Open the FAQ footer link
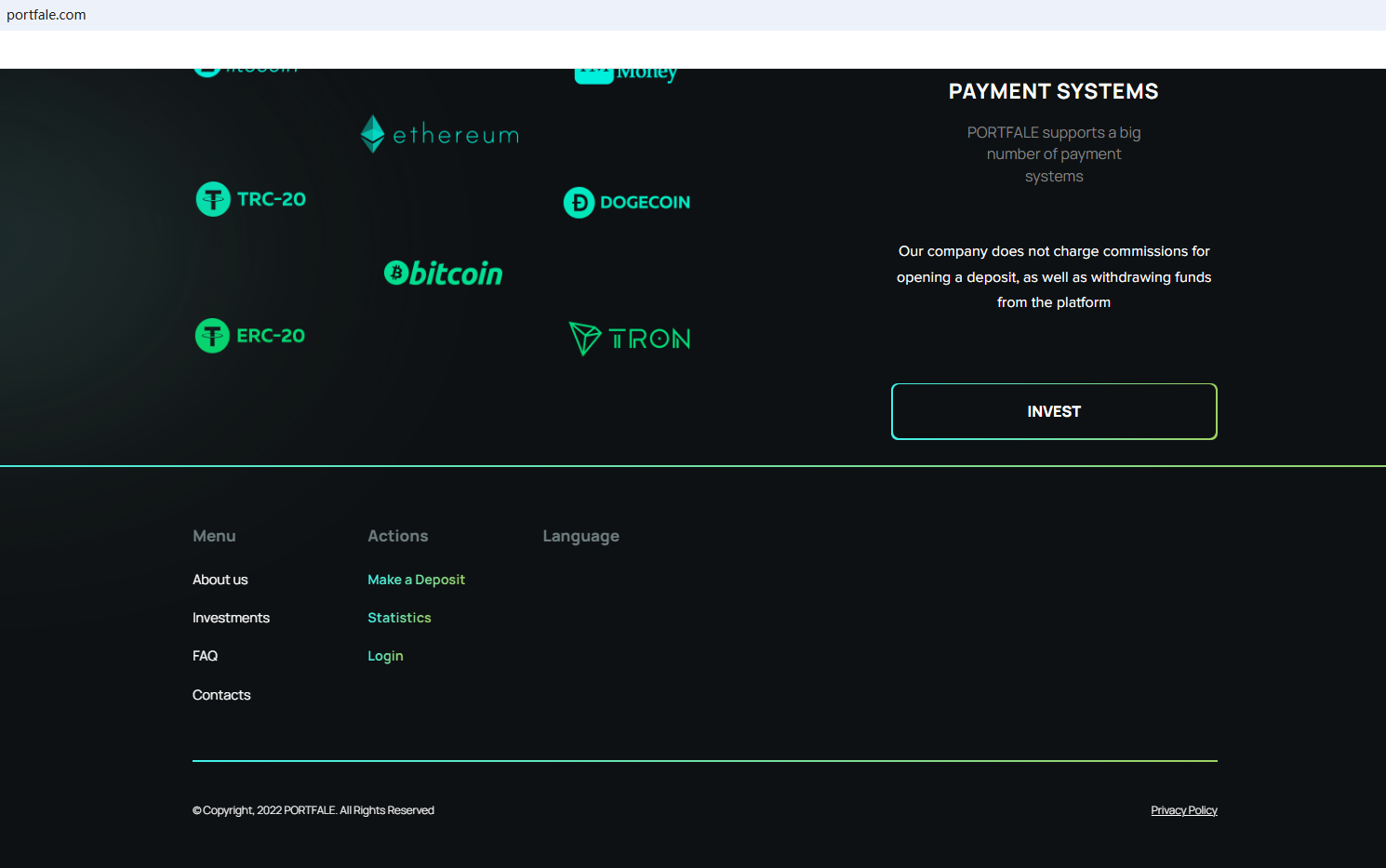Image resolution: width=1386 pixels, height=868 pixels. (205, 656)
